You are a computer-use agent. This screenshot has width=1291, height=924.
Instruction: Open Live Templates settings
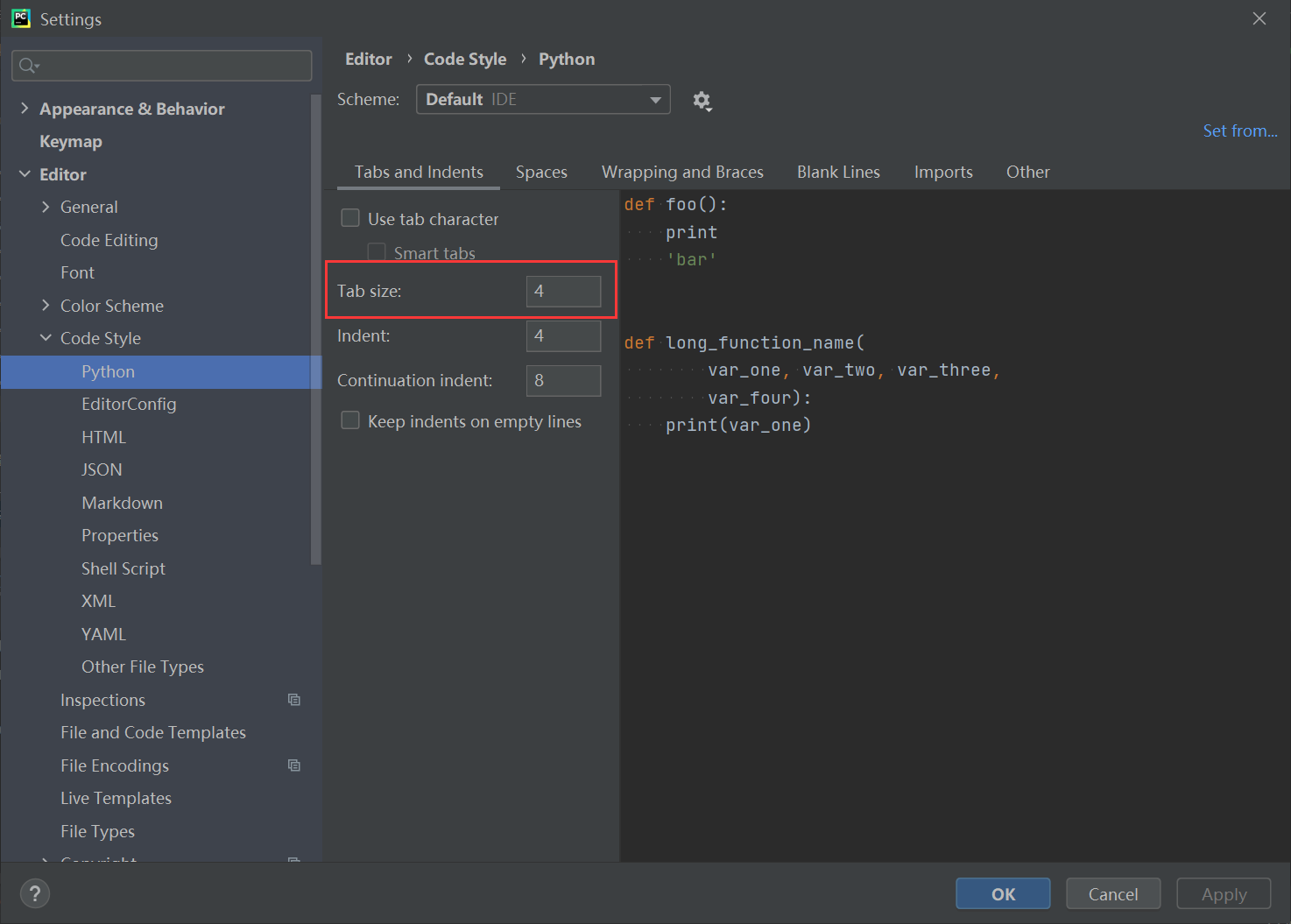116,798
